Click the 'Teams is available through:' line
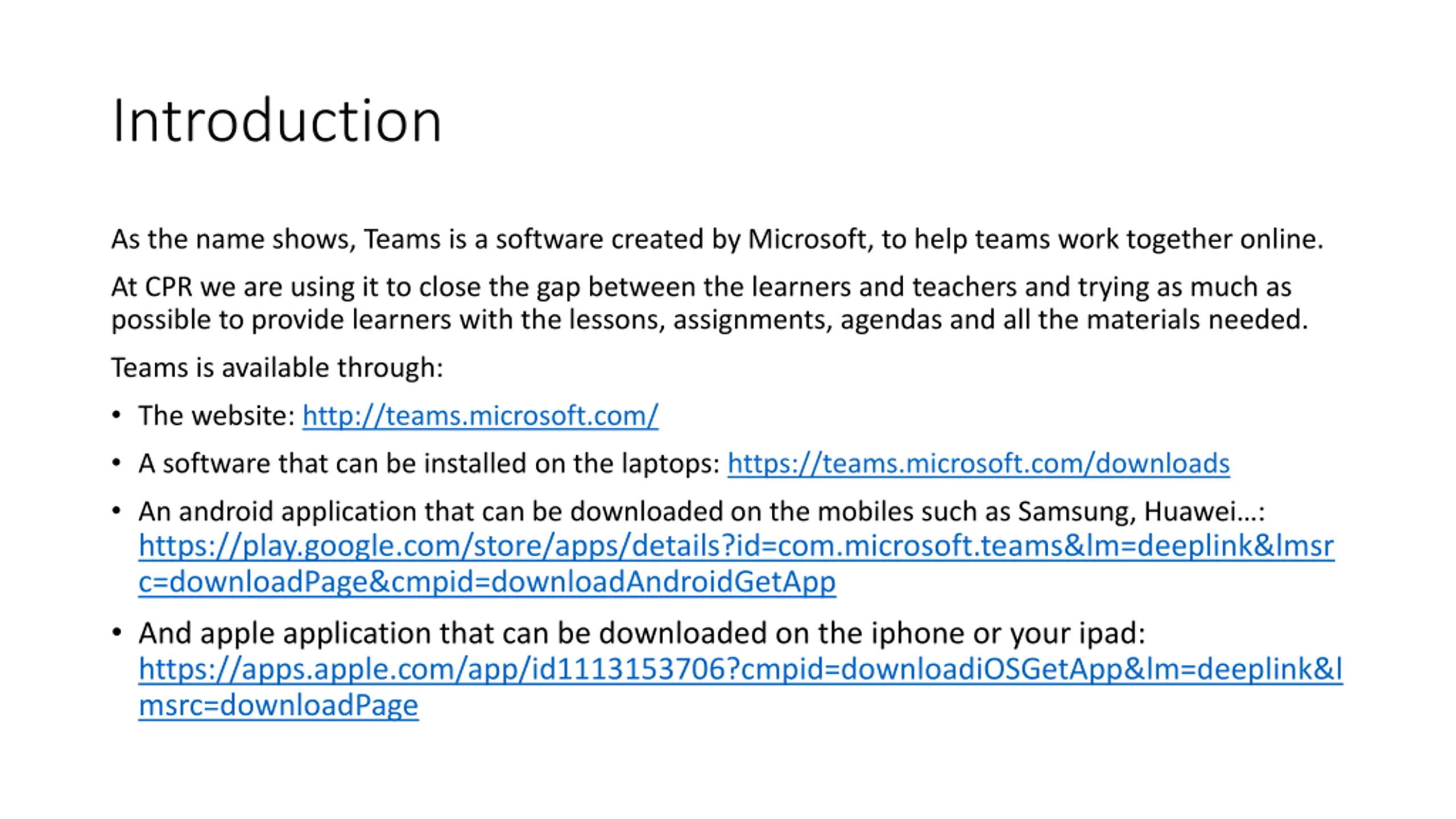Image resolution: width=1456 pixels, height=819 pixels. [277, 367]
